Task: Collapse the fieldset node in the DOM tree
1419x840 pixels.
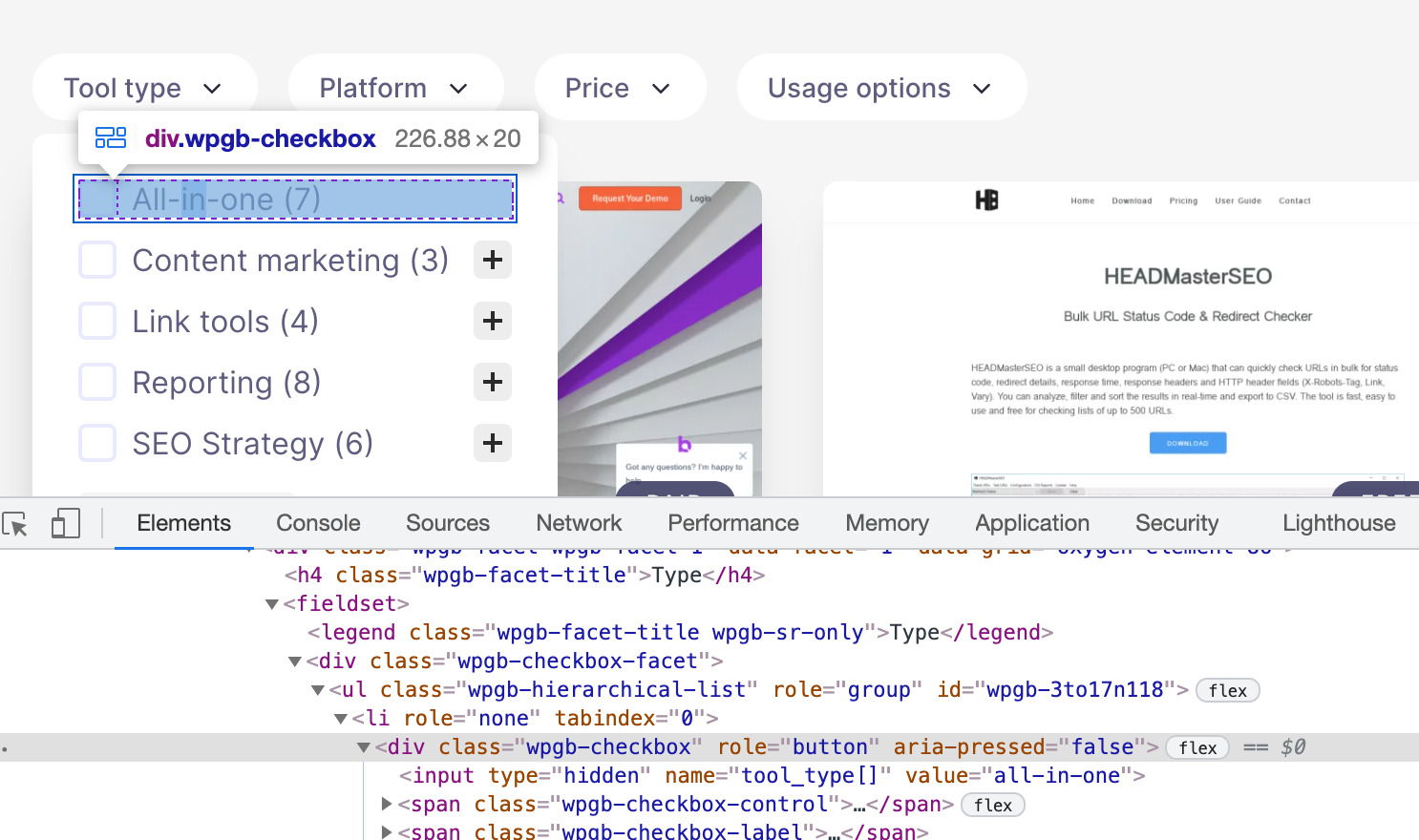Action: pos(272,604)
